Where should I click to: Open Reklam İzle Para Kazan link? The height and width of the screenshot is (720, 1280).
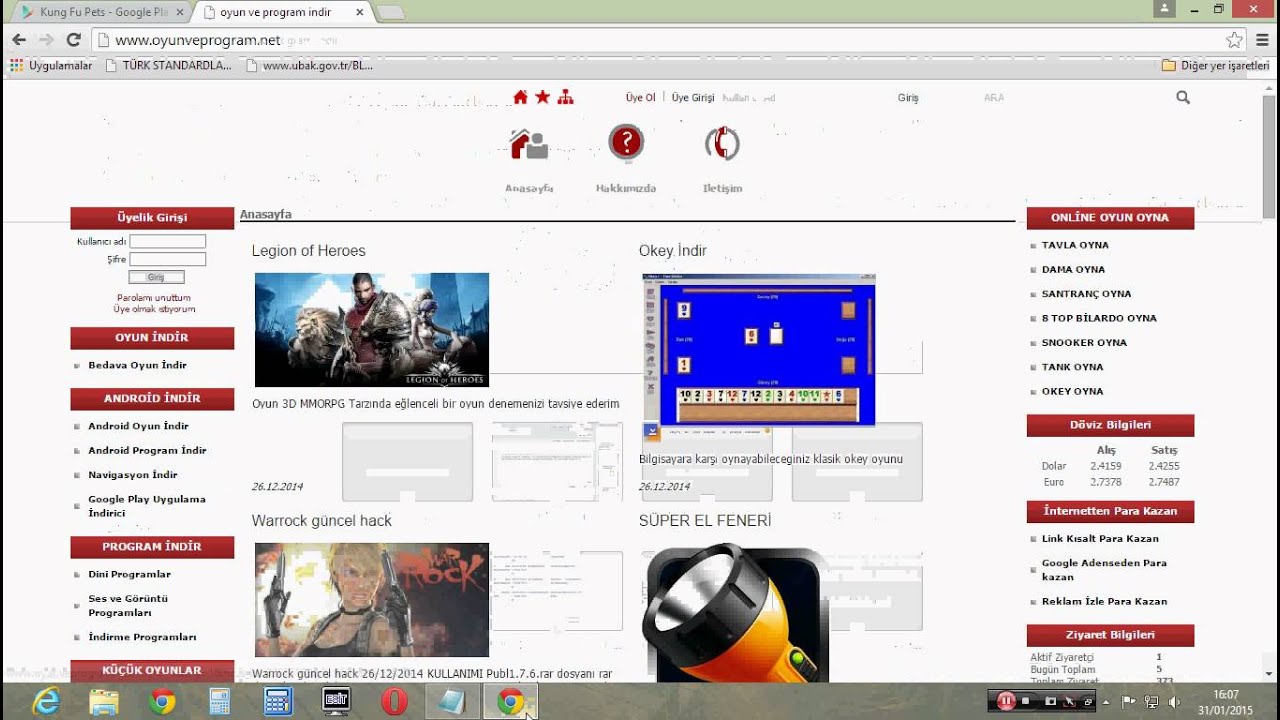coord(1104,601)
